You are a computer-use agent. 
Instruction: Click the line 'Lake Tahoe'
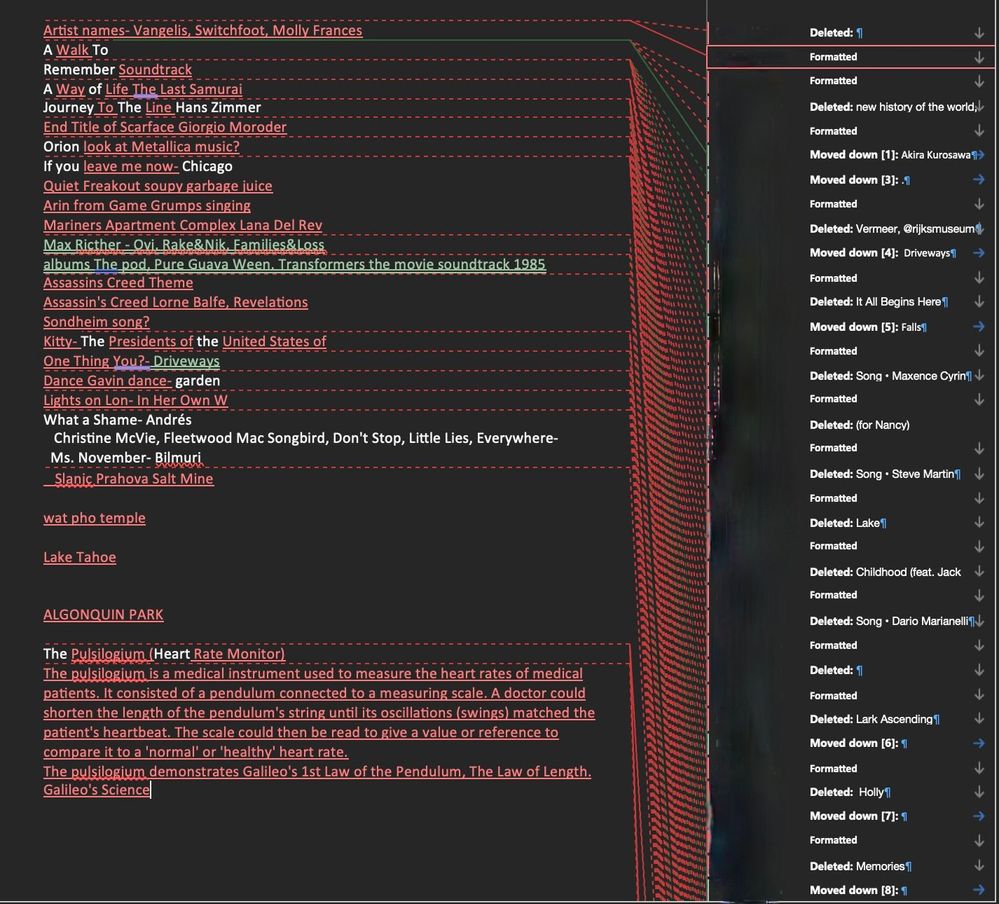[80, 557]
